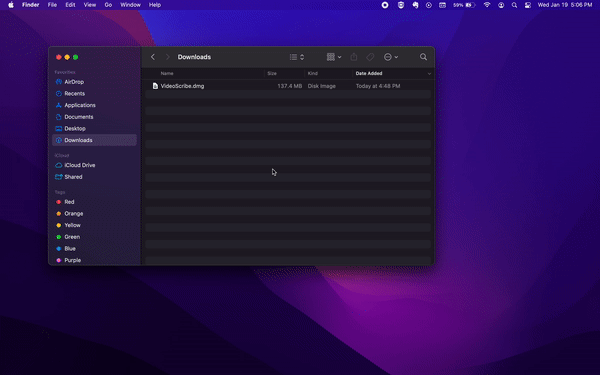Open Documents in the sidebar
Viewport: 600px width, 375px height.
click(x=94, y=117)
